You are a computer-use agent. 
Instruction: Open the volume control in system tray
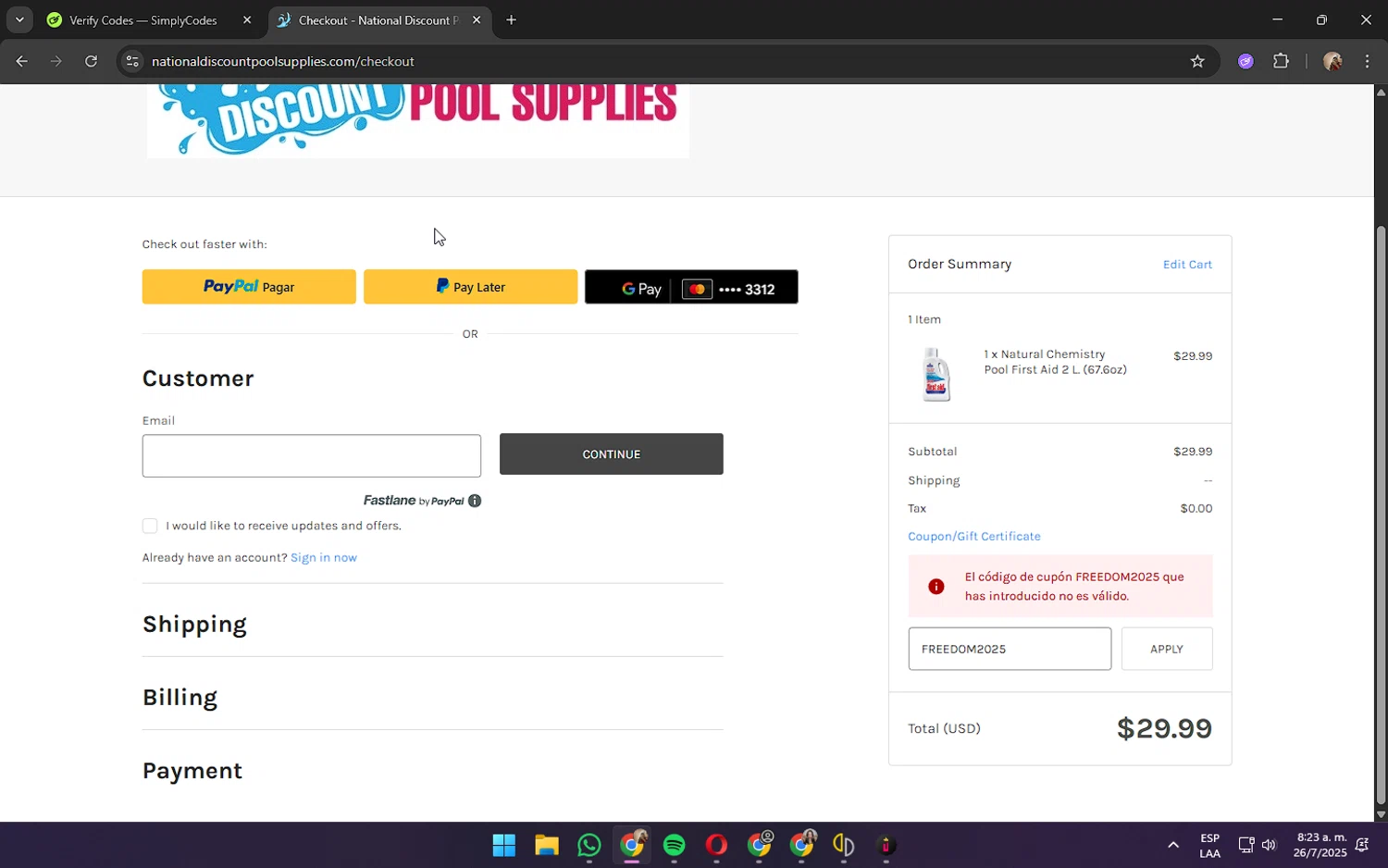click(x=1269, y=845)
